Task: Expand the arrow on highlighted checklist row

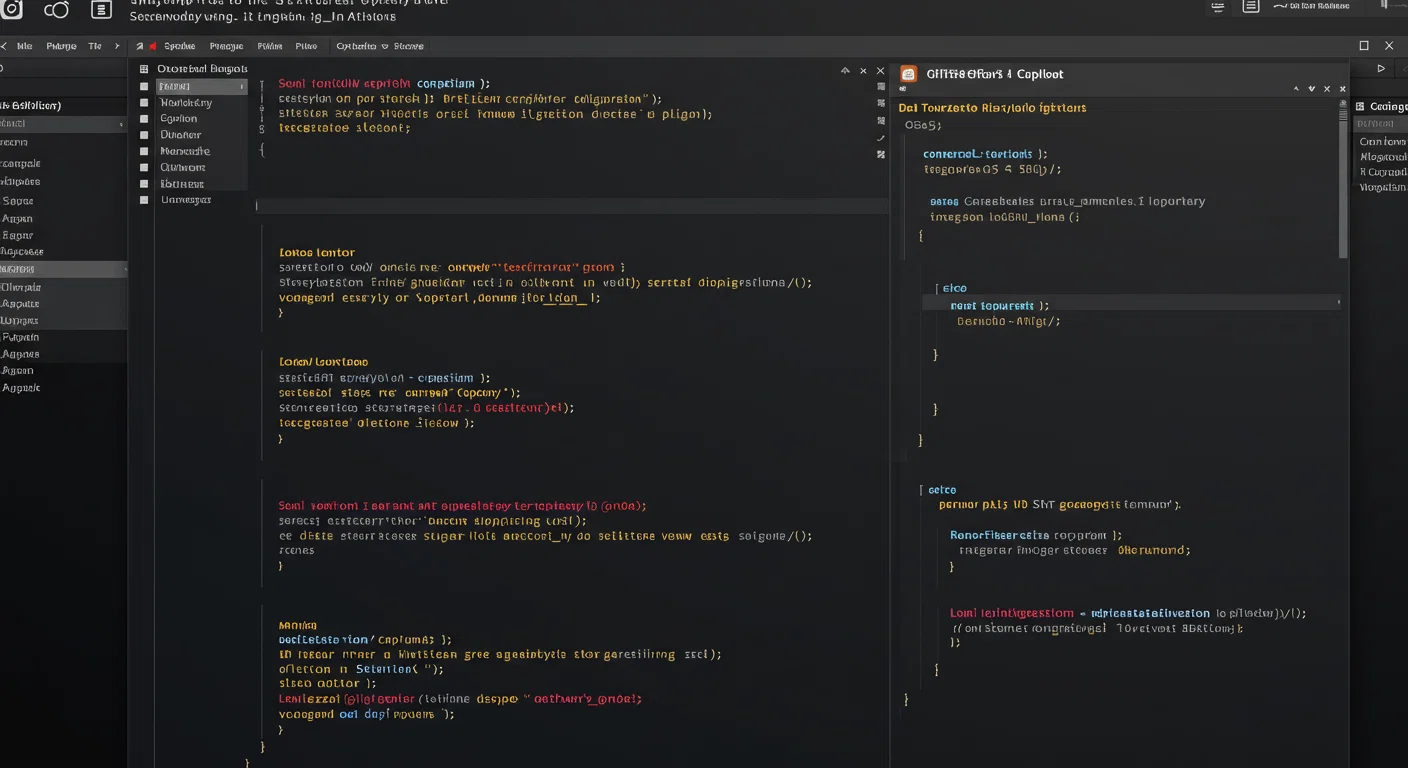Action: (241, 87)
